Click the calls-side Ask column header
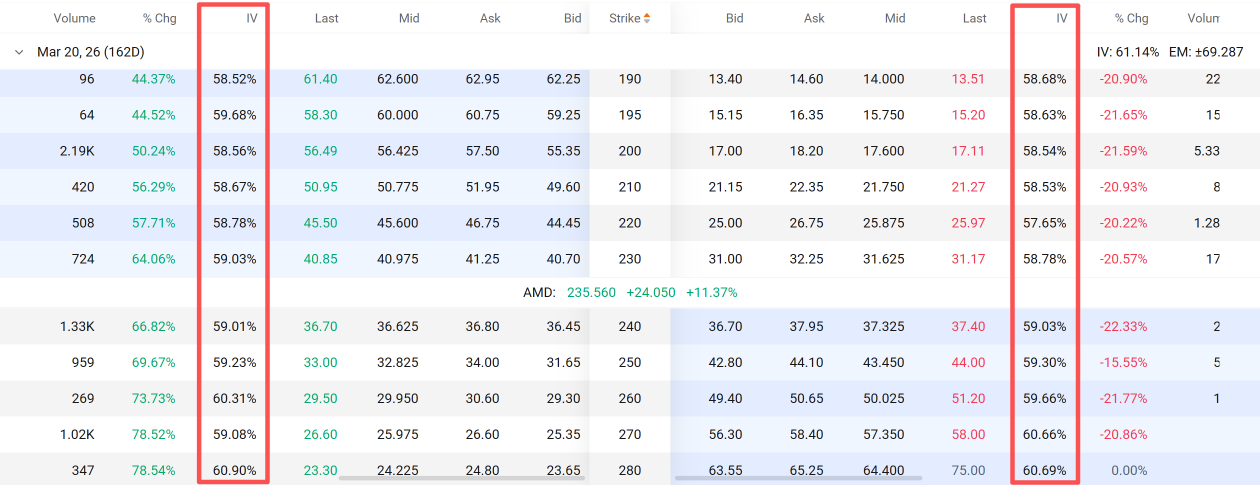 490,18
